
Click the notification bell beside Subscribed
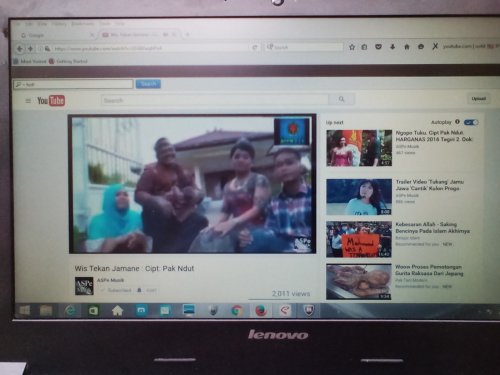(139, 290)
